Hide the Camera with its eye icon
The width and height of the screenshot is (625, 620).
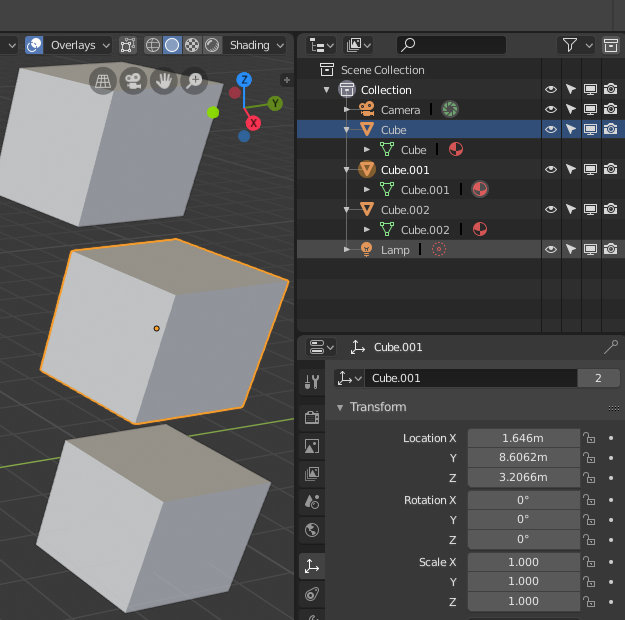[551, 109]
